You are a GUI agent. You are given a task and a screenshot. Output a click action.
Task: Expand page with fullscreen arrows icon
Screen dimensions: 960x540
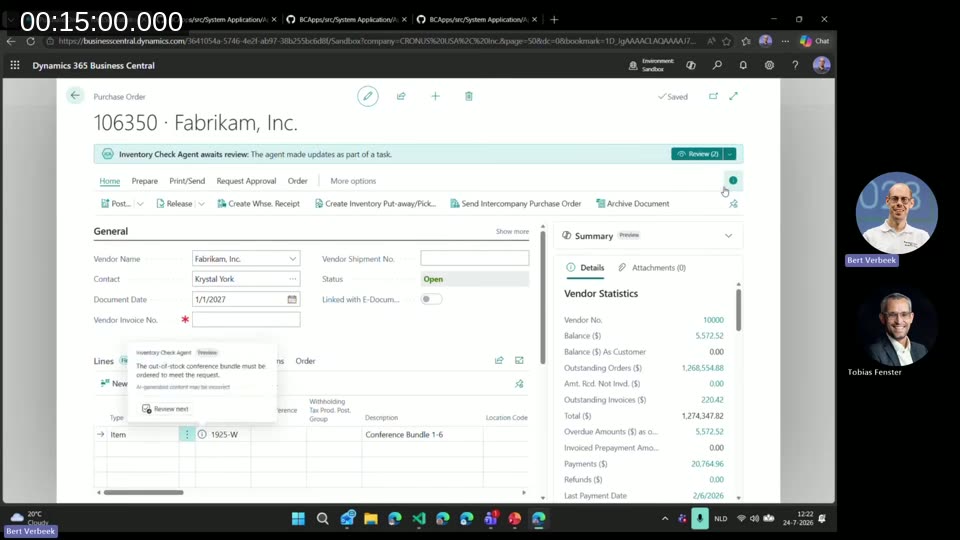pos(733,96)
